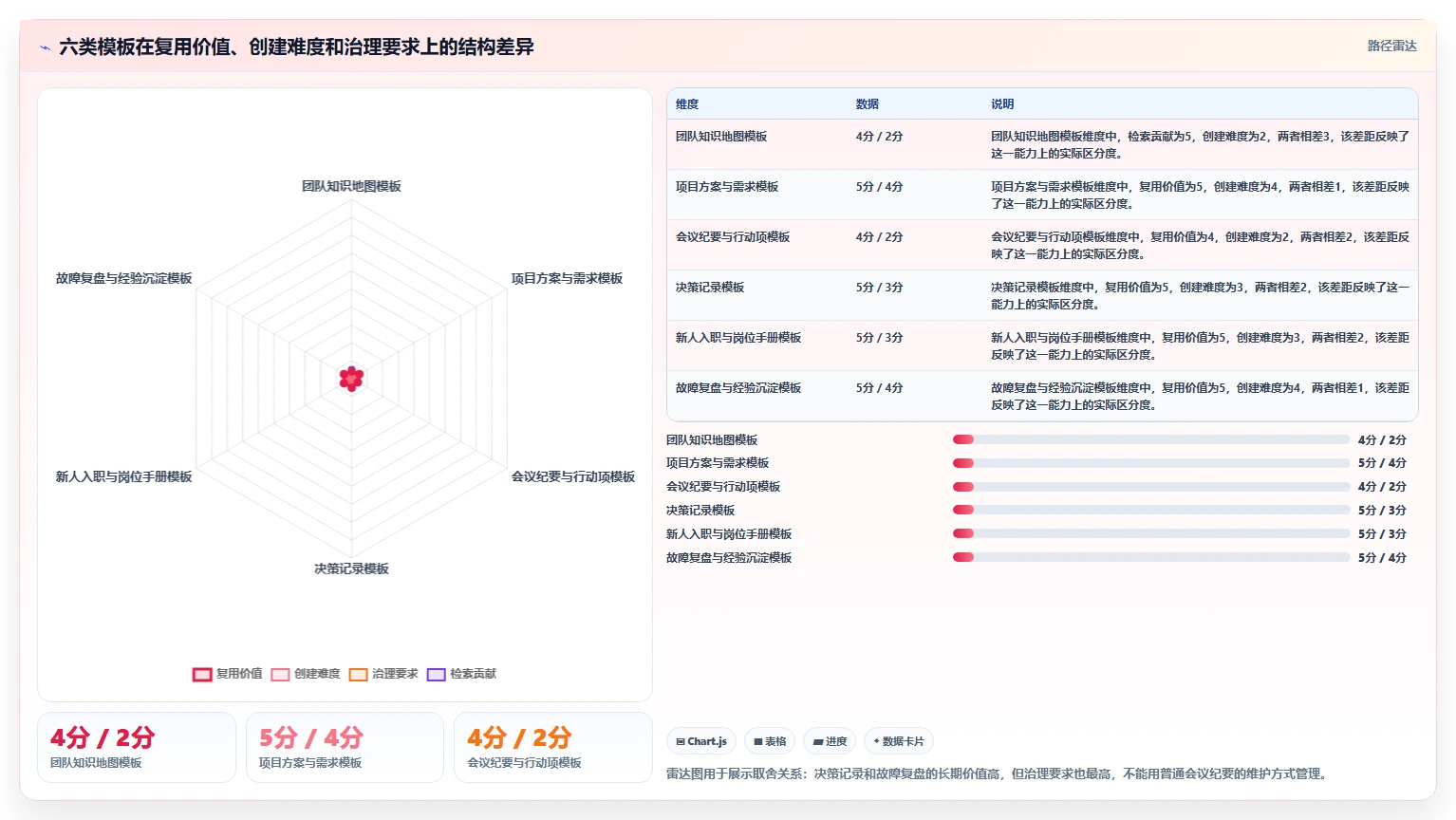Click the 5分 / 3分 cell in 决策记录模板 row
This screenshot has height=820, width=1456.
879,288
